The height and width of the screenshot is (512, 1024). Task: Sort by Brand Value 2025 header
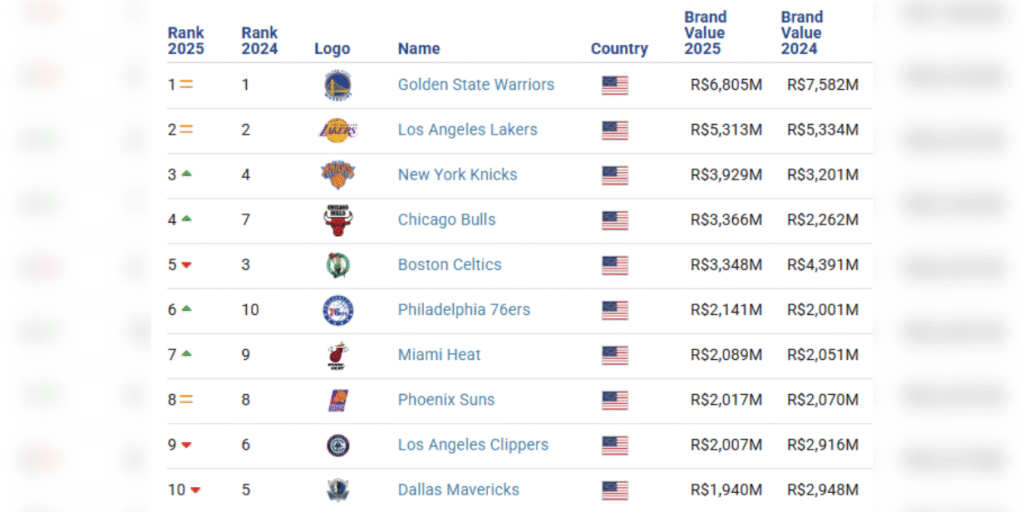point(705,33)
